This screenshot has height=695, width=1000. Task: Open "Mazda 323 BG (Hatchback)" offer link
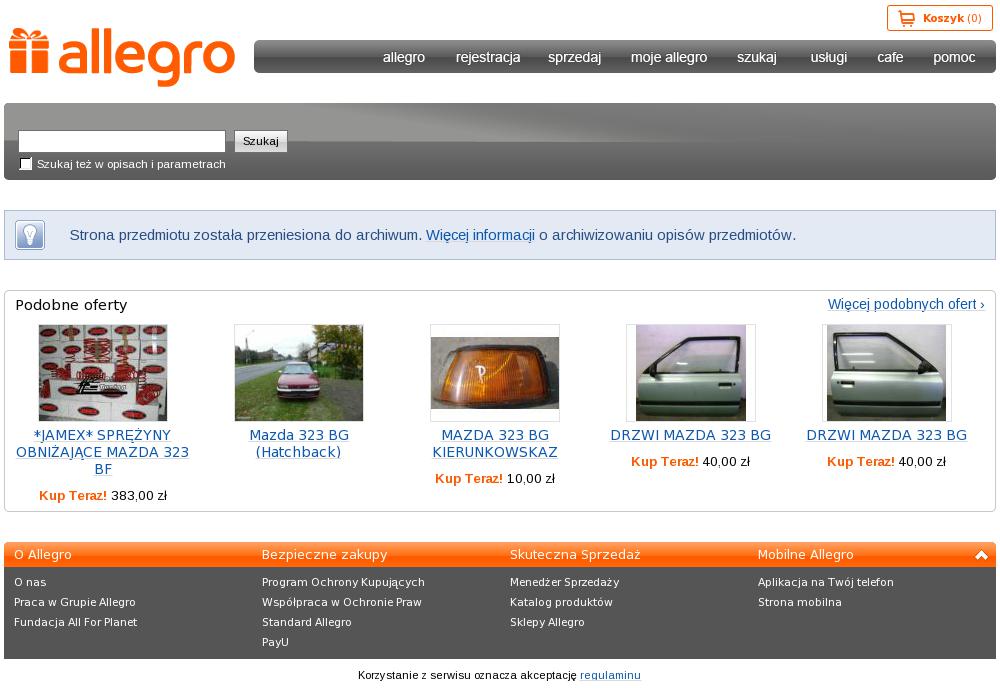pos(298,444)
